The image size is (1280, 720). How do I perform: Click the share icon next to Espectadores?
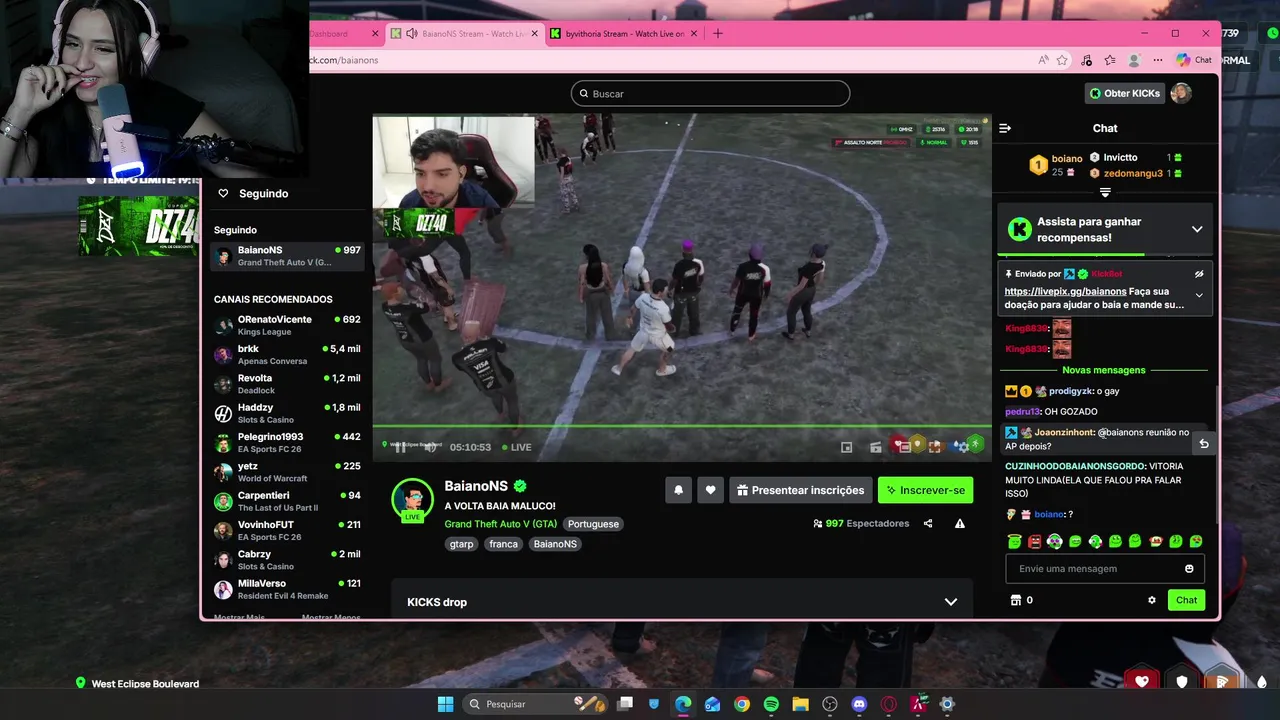click(928, 523)
